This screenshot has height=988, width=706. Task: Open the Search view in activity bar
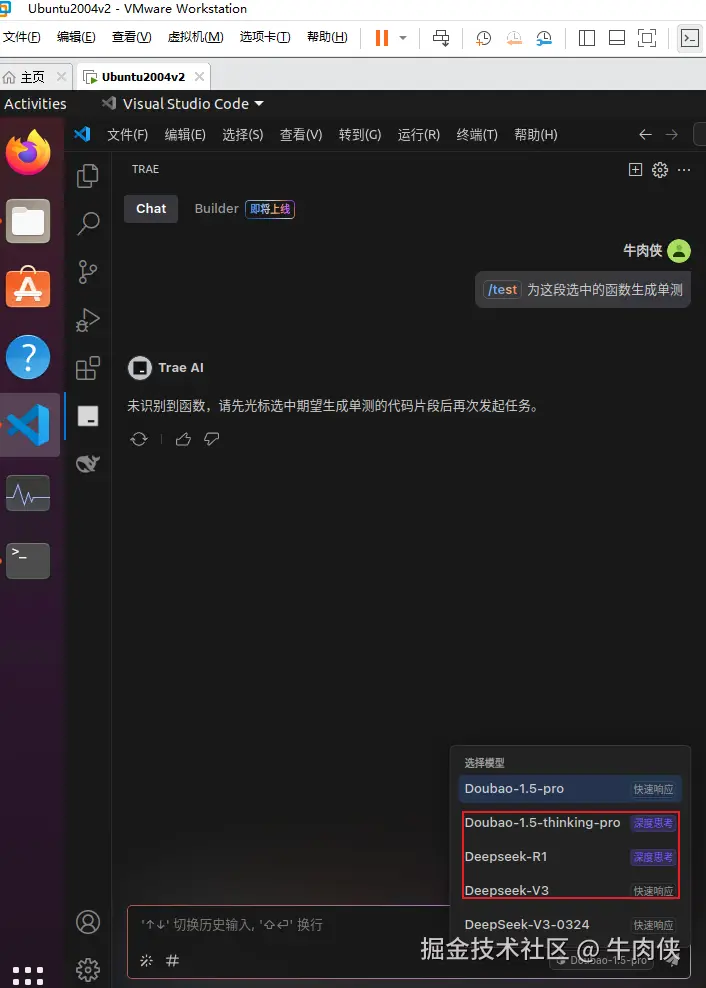tap(88, 224)
